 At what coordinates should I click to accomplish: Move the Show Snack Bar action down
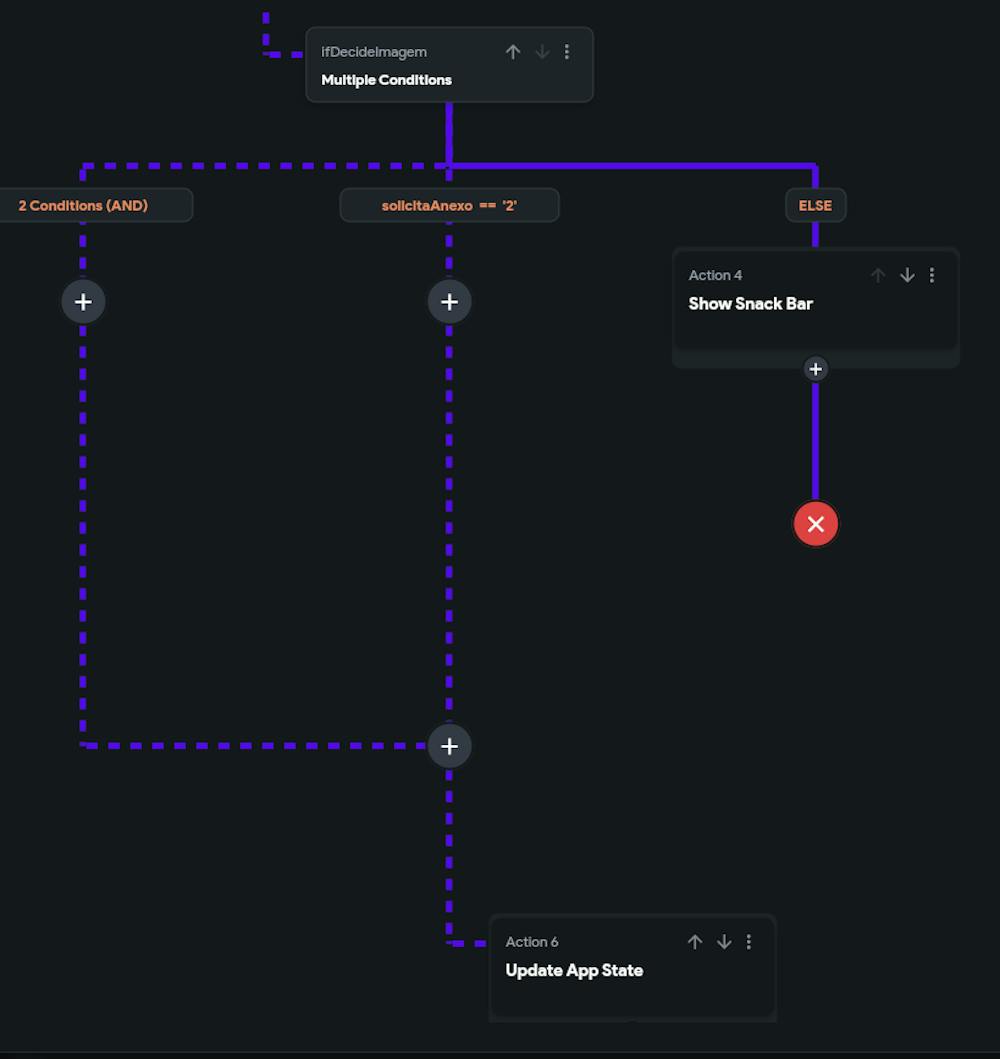coord(907,275)
